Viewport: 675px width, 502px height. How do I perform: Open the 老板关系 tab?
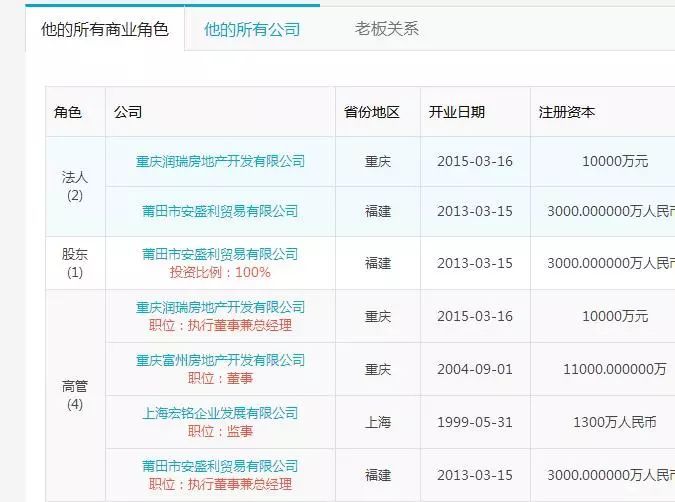[x=387, y=29]
